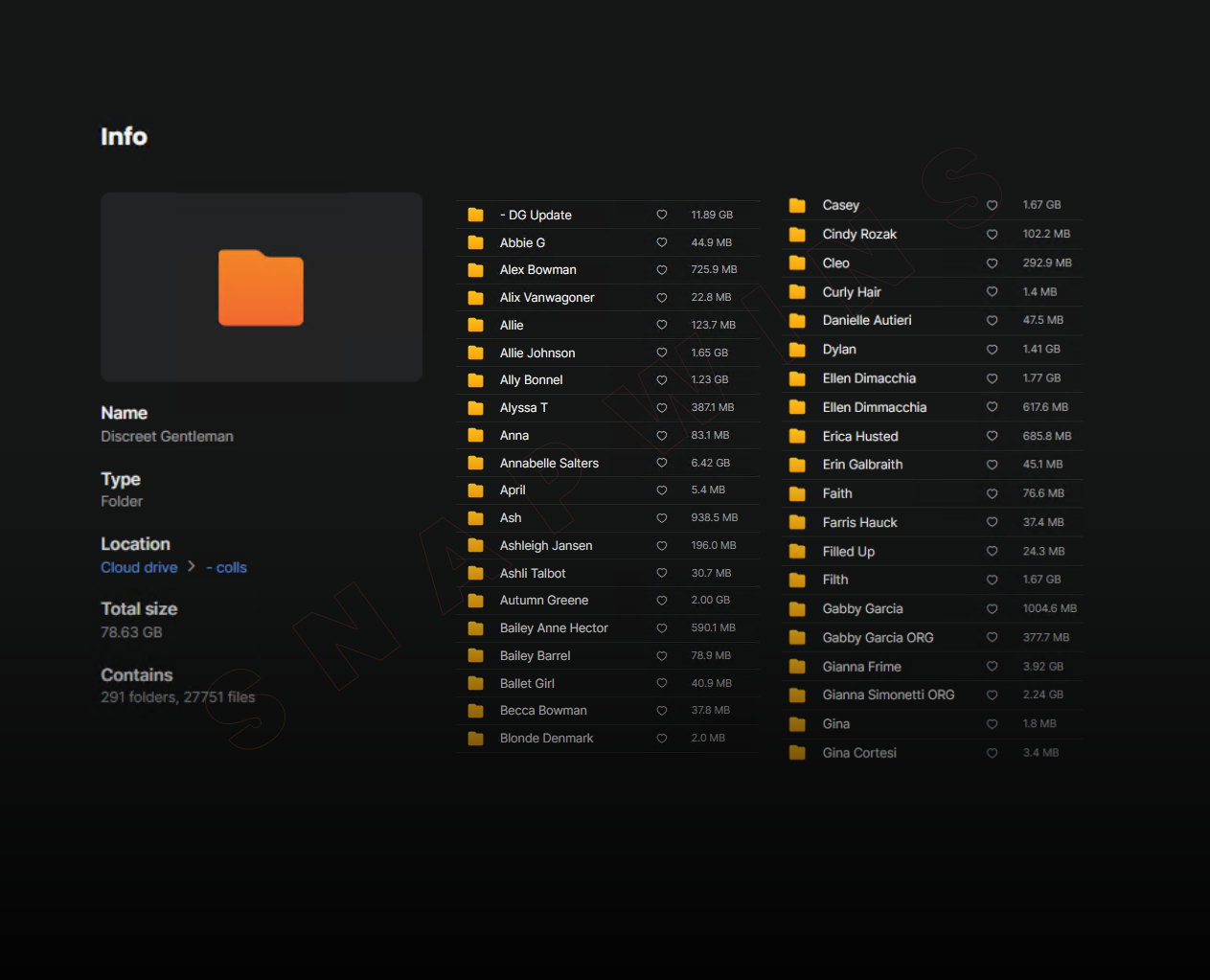The width and height of the screenshot is (1210, 980).
Task: Click the folder icon for DG Update
Action: click(475, 216)
